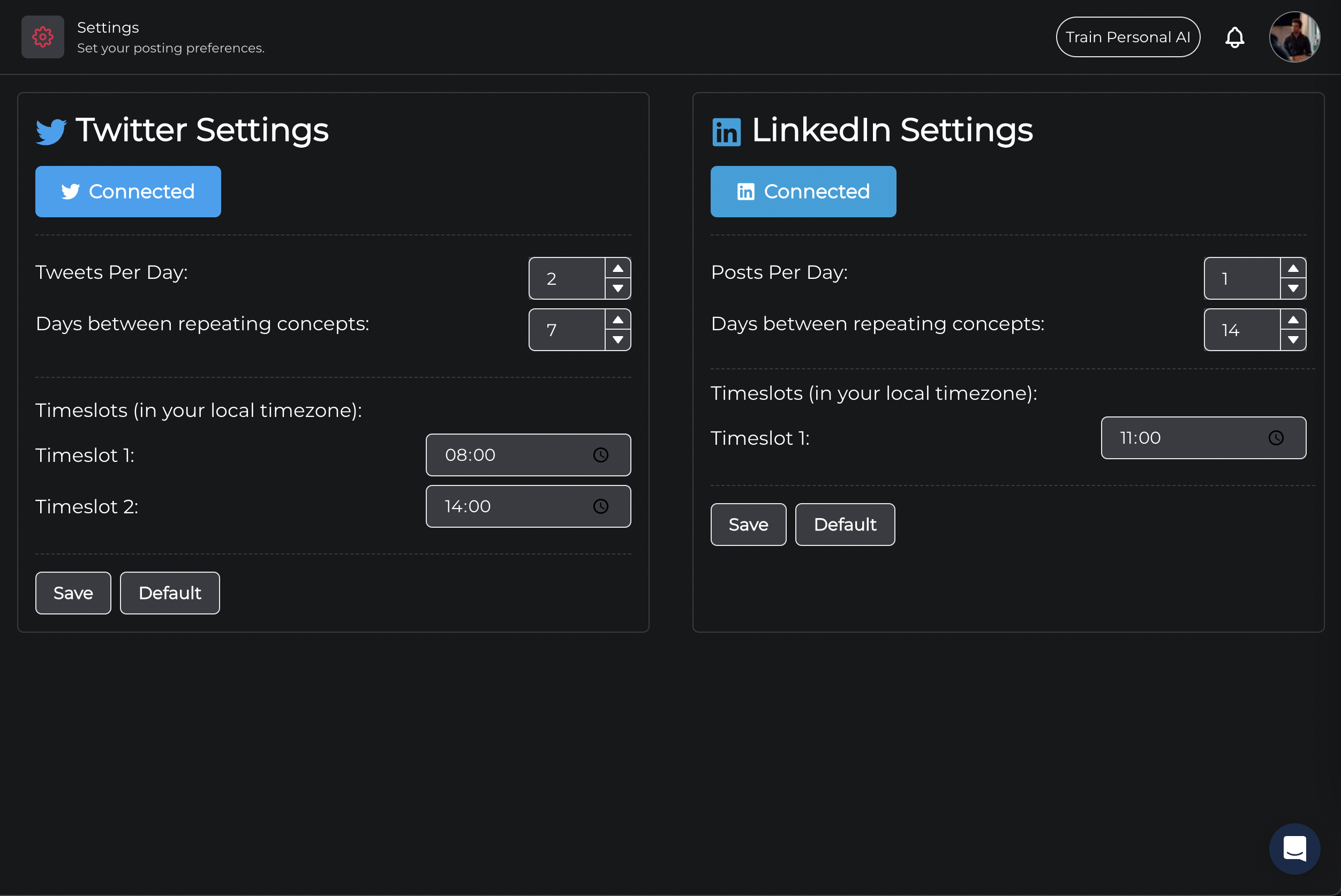
Task: Increase Twitter days between repeating concepts
Action: pyautogui.click(x=618, y=320)
